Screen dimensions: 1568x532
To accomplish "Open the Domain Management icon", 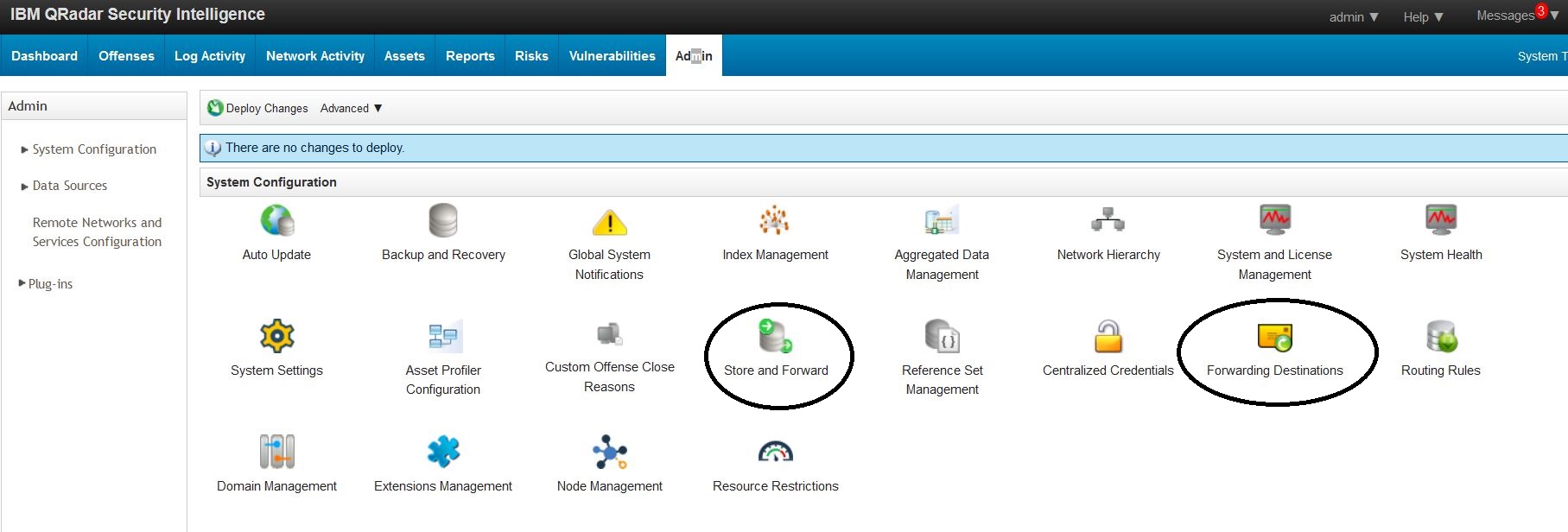I will (277, 452).
